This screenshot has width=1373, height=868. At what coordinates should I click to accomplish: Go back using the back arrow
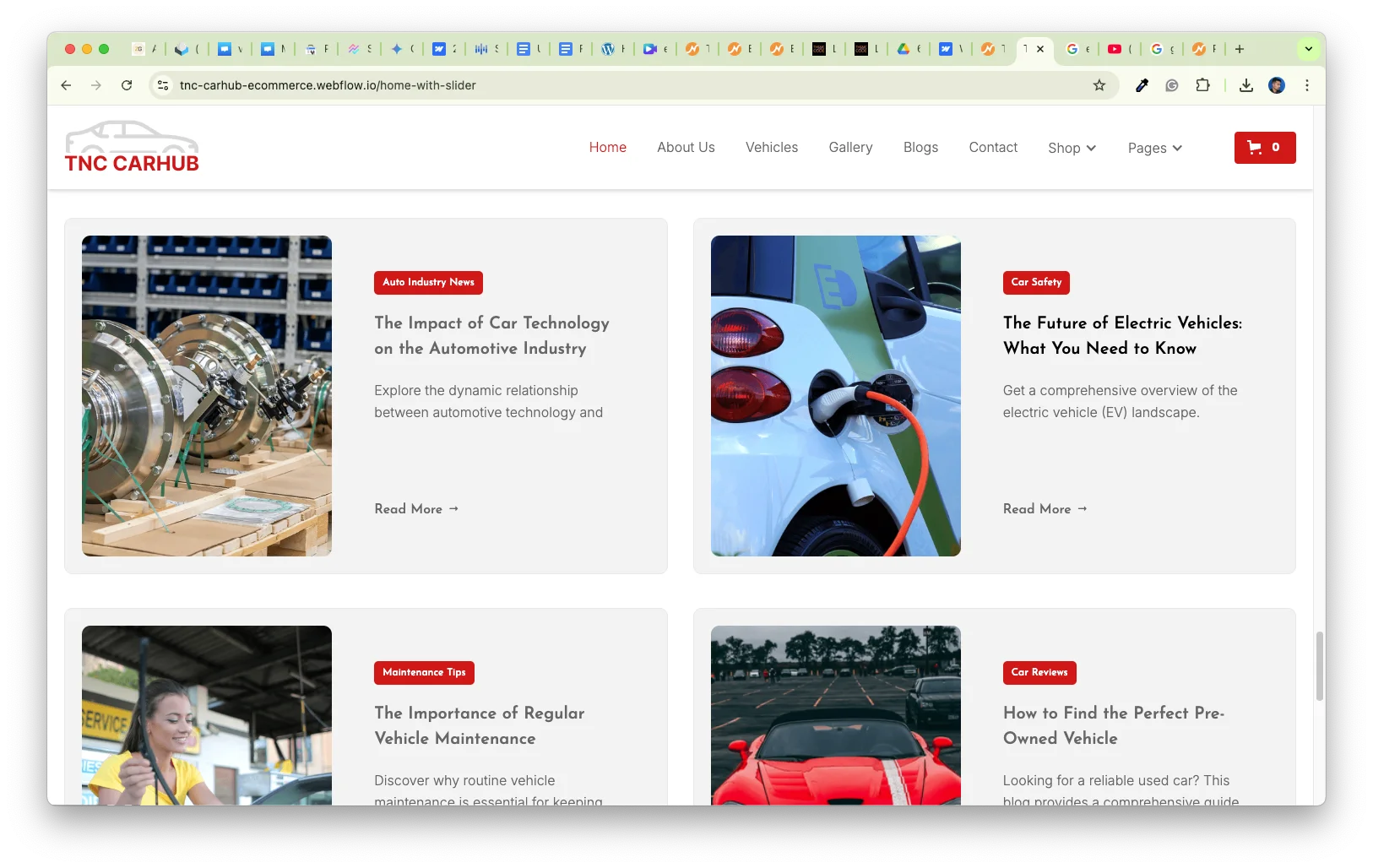(66, 85)
